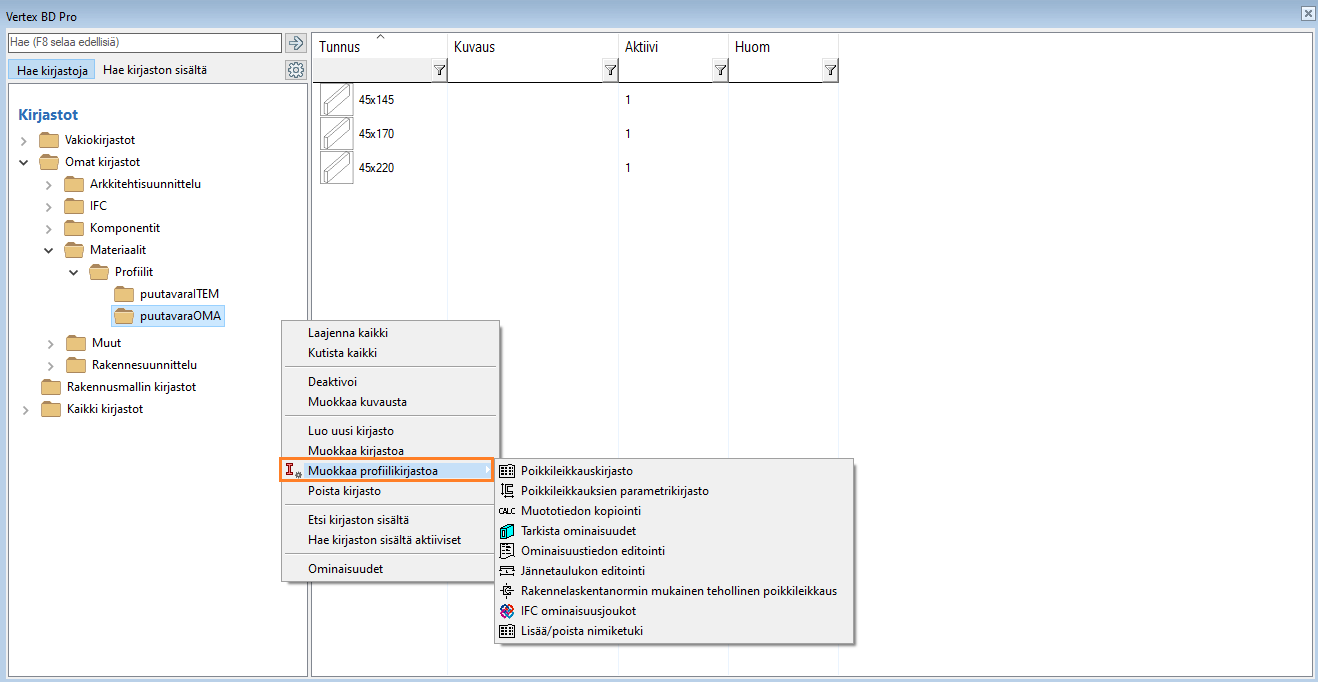Select Poista kirjasto in context menu
Viewport: 1318px width, 682px height.
344,491
